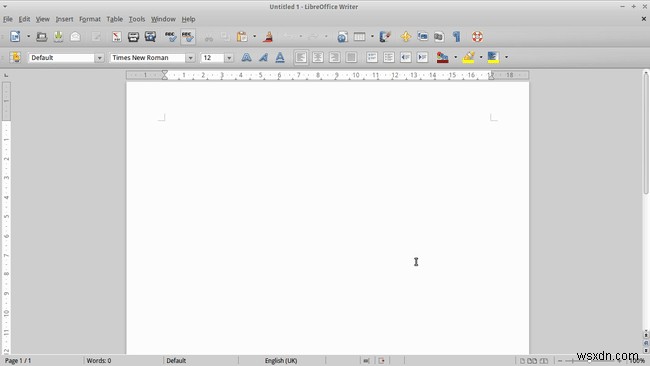Click the Gallery icon
650x366 pixels.
click(422, 36)
